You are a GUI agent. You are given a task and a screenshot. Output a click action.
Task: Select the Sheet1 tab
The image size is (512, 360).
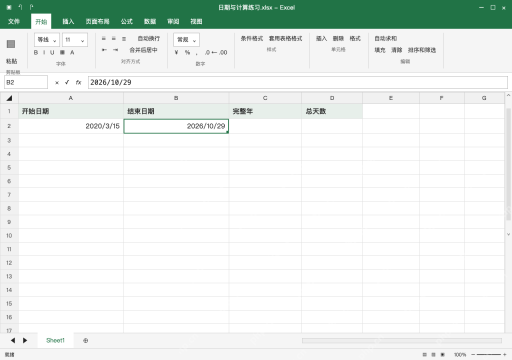point(55,340)
